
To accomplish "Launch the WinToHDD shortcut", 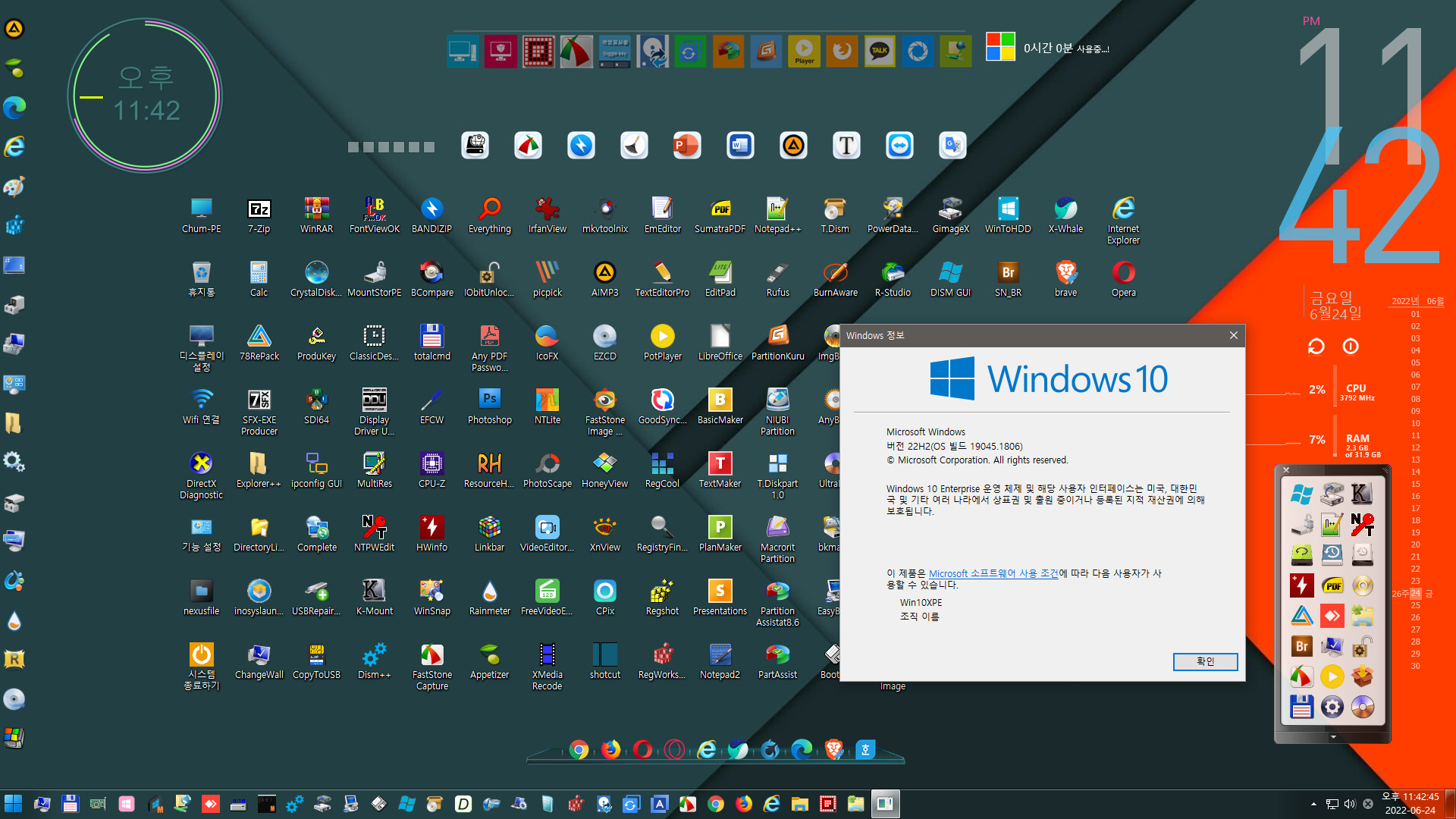I will point(1008,215).
